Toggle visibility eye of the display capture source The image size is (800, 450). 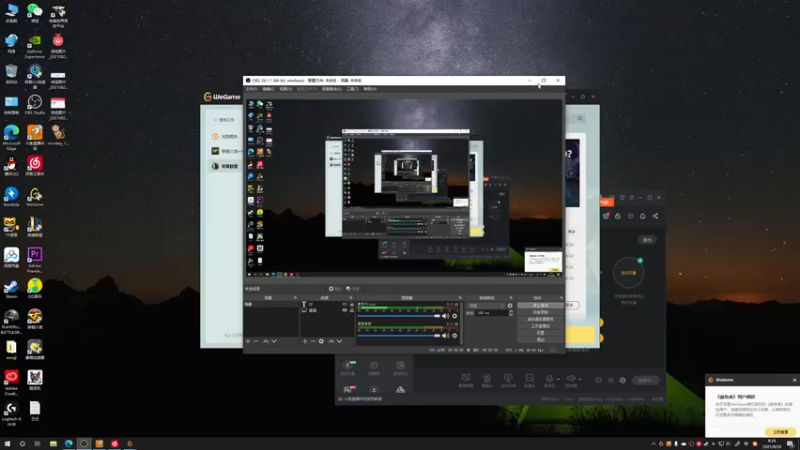[345, 310]
